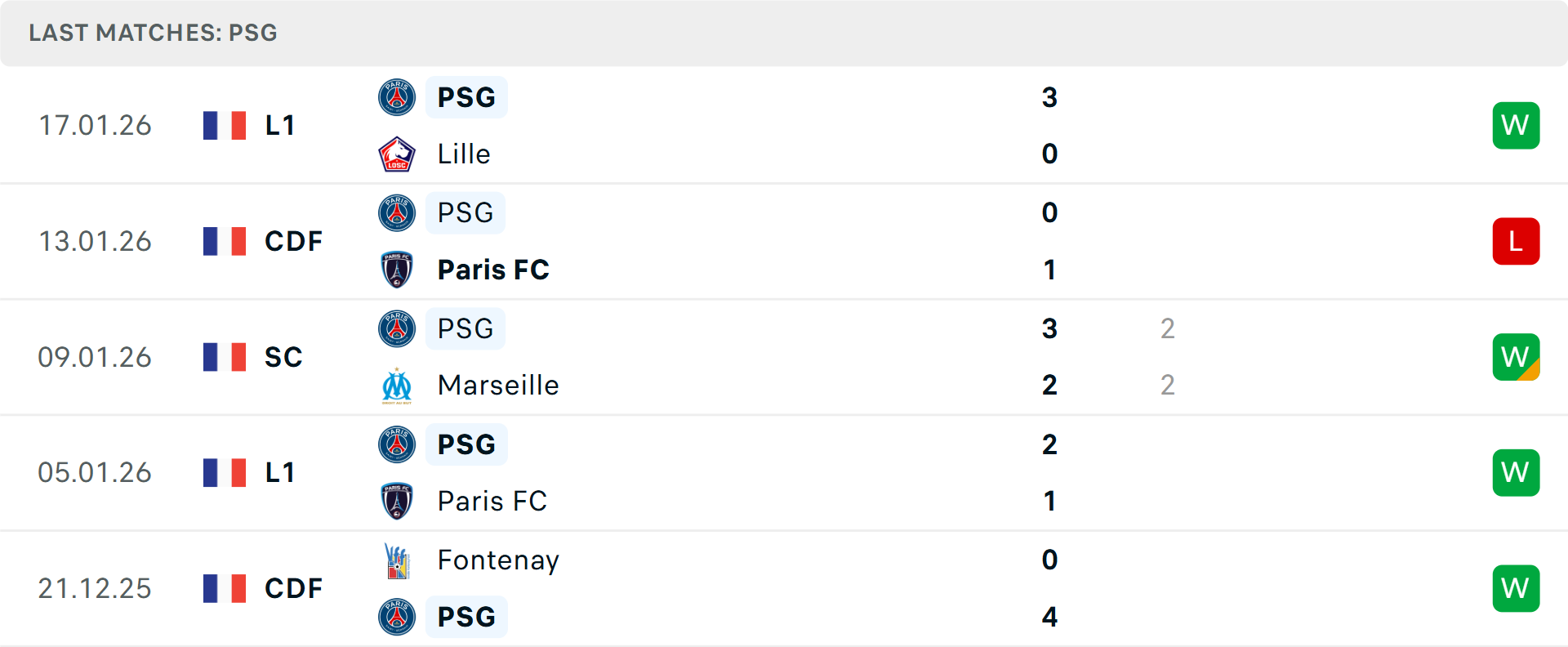1568x647 pixels.
Task: Open the Fontenay team link
Action: coord(498,560)
